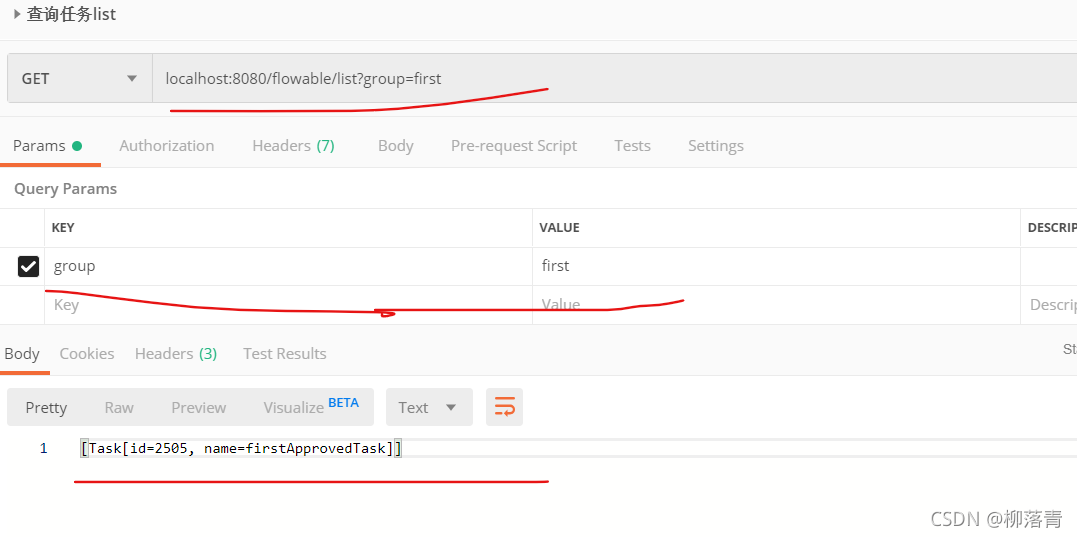The width and height of the screenshot is (1077, 537).
Task: Click the 'first' value cell
Action: tap(776, 266)
